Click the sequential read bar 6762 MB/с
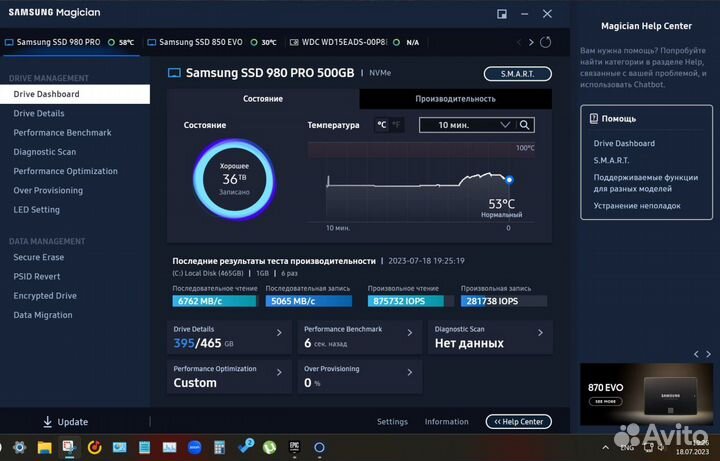The width and height of the screenshot is (720, 461). [214, 301]
